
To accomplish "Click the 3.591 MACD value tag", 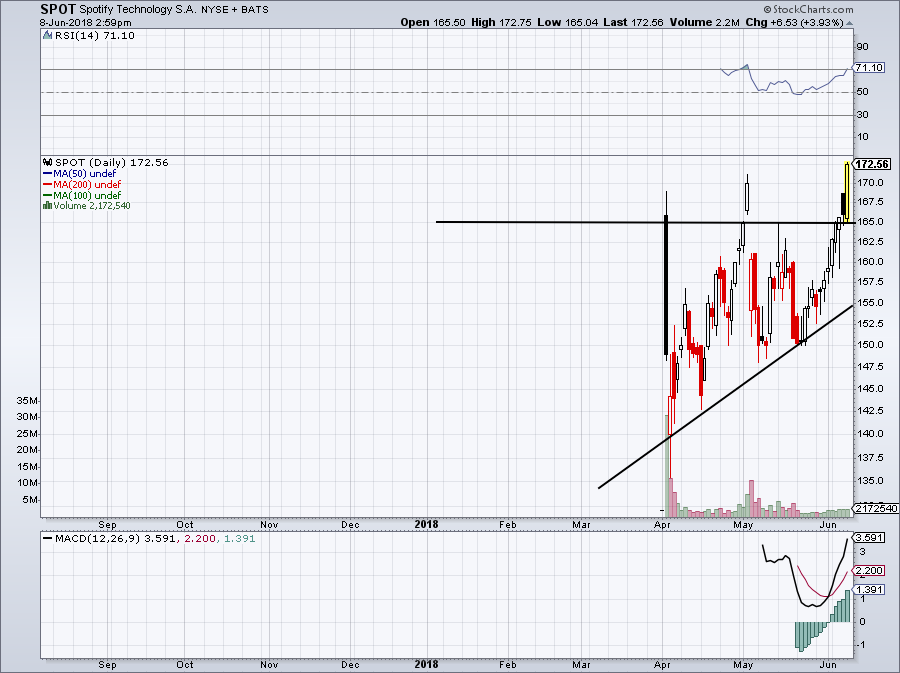I will (870, 538).
